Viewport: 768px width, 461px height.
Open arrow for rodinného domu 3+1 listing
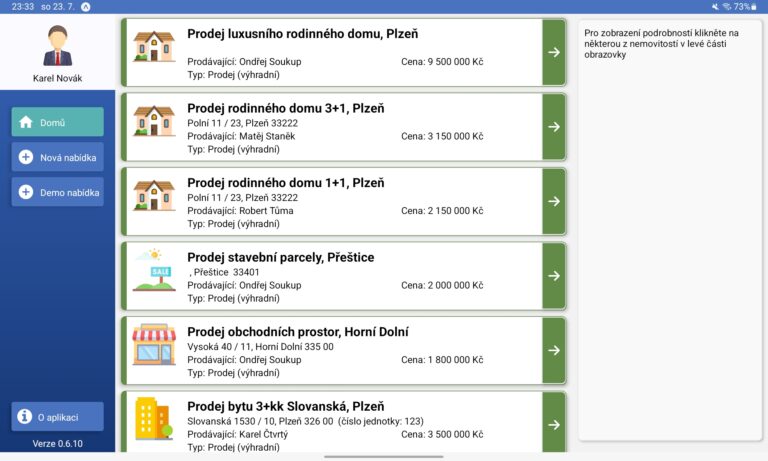pos(554,127)
